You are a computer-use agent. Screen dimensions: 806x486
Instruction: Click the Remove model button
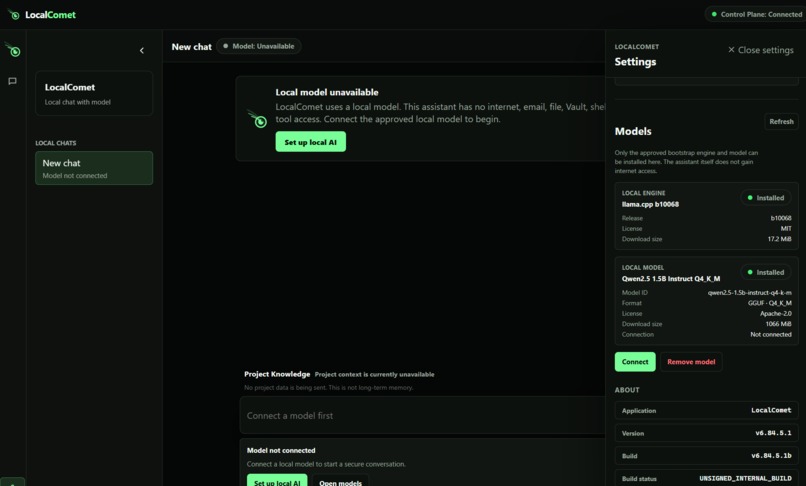point(691,362)
